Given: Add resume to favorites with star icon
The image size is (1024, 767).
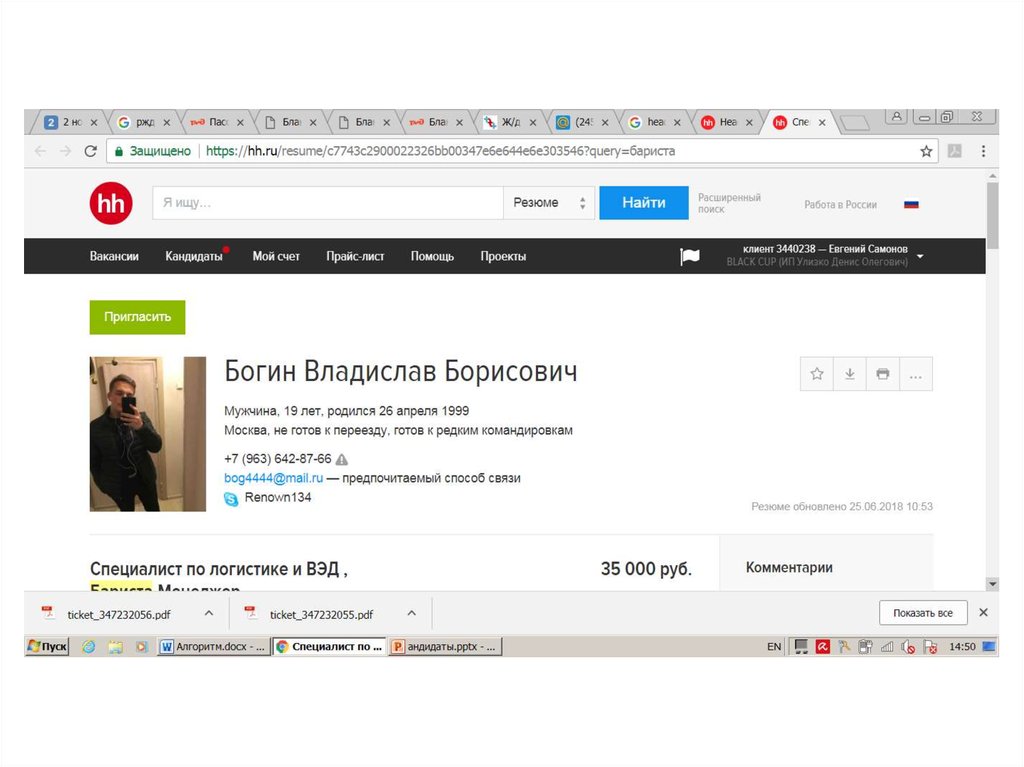Looking at the screenshot, I should pyautogui.click(x=817, y=374).
